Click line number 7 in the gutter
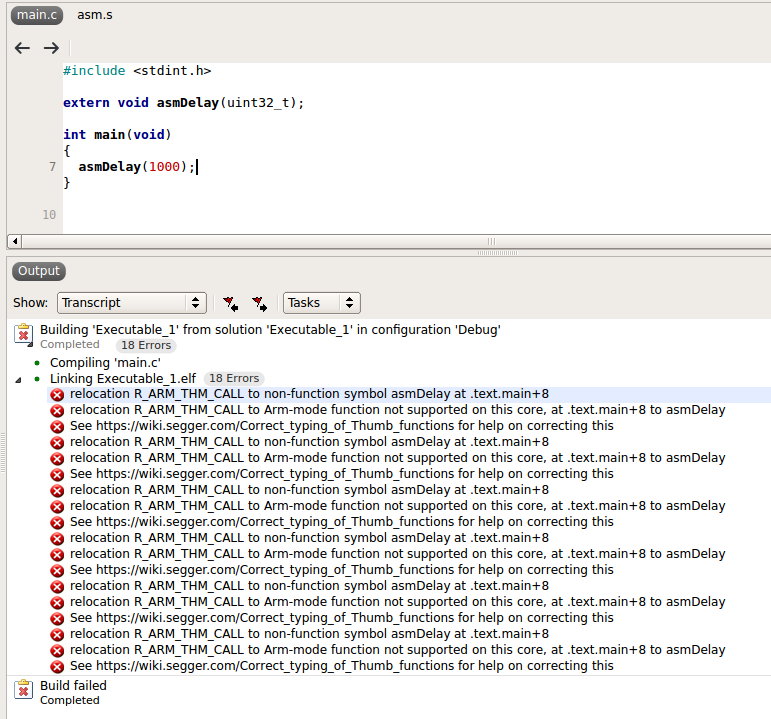This screenshot has height=719, width=771. [53, 167]
